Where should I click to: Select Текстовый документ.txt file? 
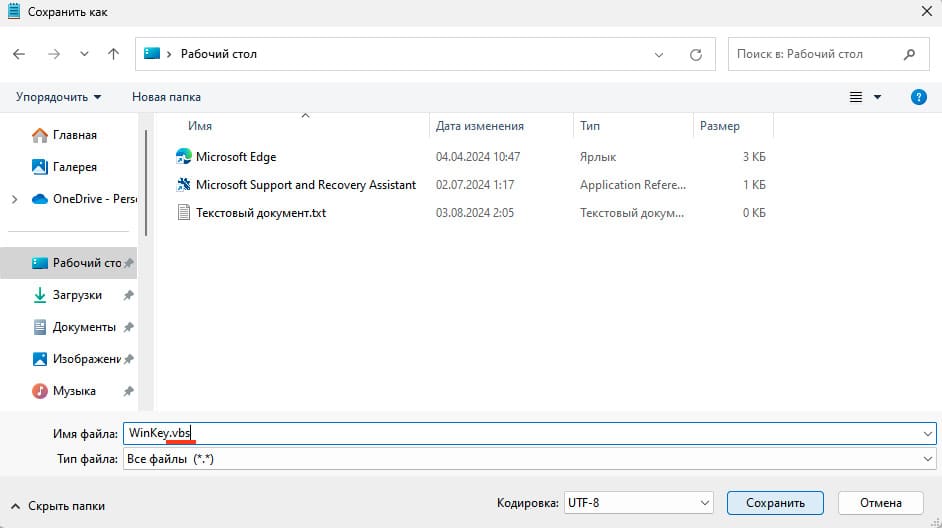[x=260, y=213]
